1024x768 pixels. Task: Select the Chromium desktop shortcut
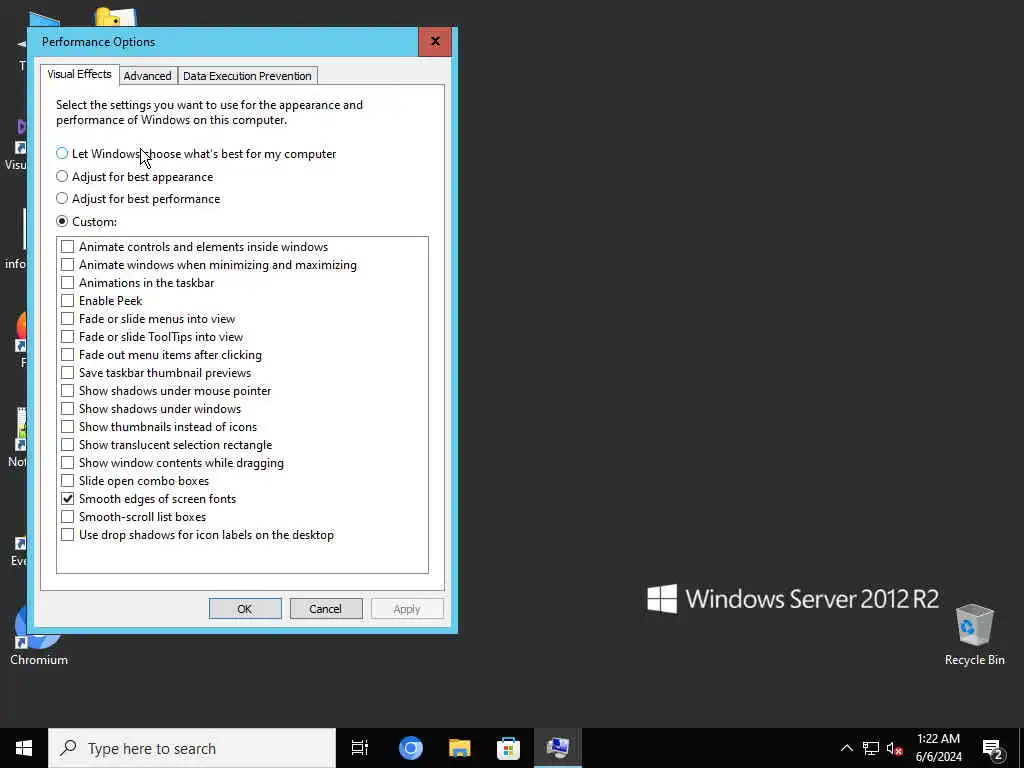pos(39,634)
